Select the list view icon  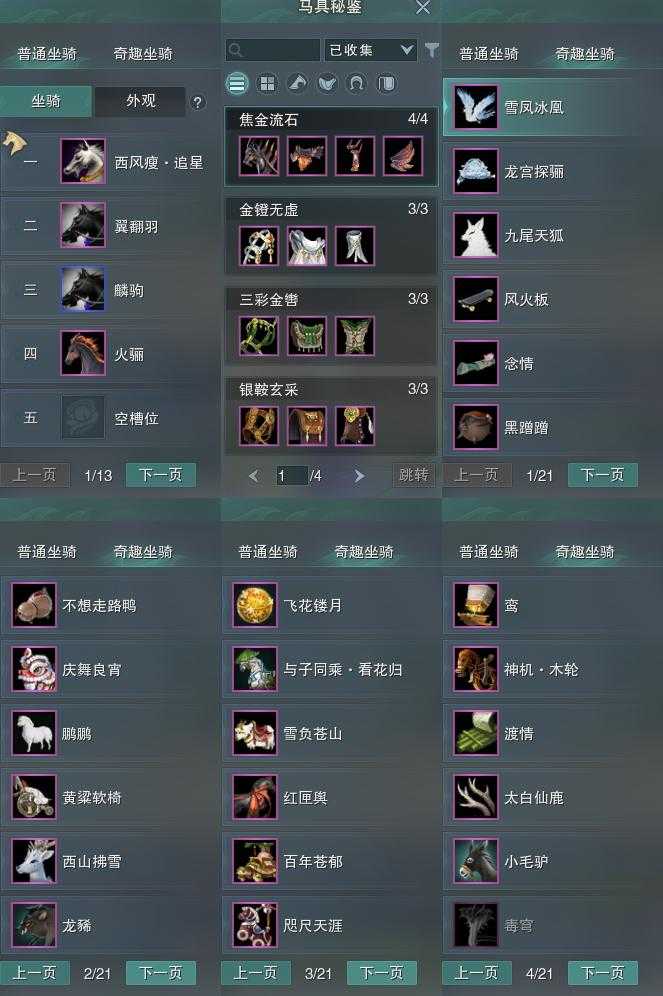tap(238, 83)
